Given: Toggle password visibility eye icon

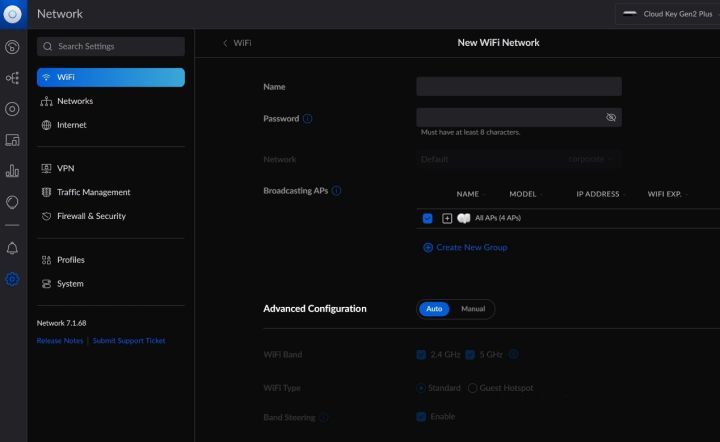Looking at the screenshot, I should tap(611, 117).
